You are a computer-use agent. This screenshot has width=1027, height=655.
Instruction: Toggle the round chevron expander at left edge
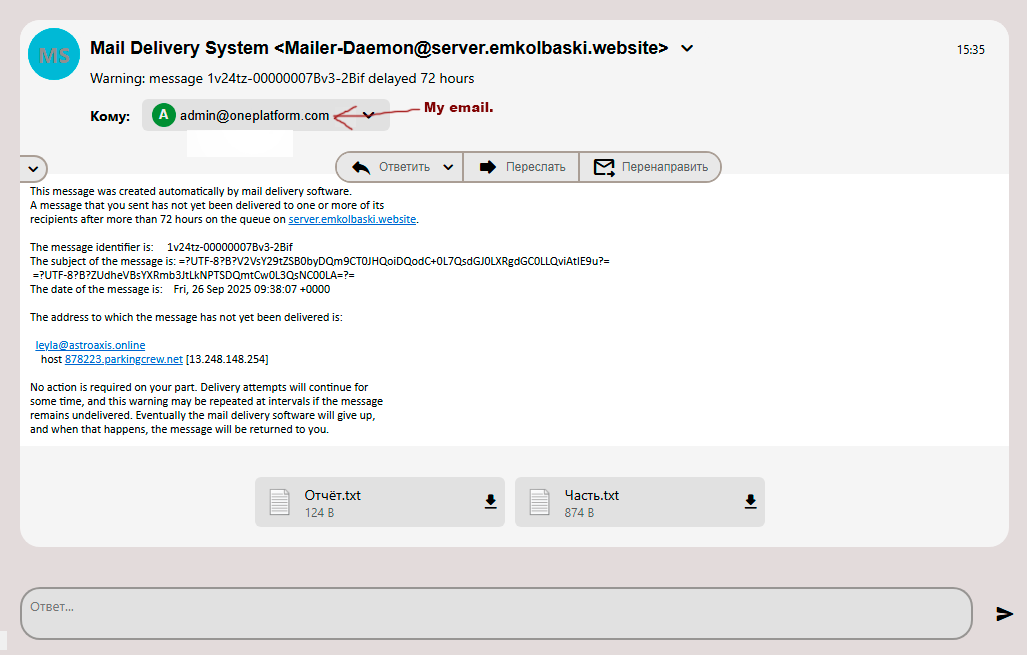coord(32,169)
